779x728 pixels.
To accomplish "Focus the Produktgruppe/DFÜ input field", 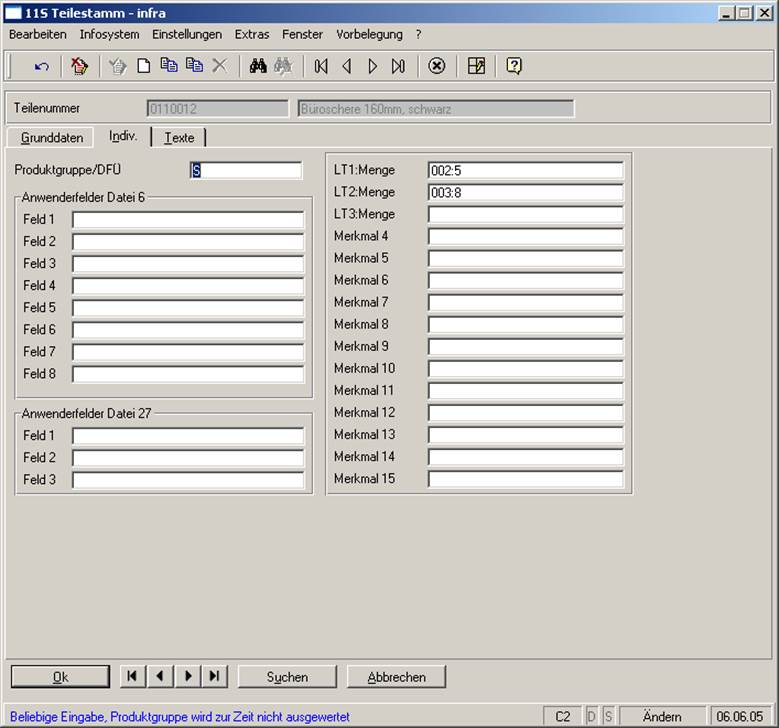I will (x=245, y=171).
